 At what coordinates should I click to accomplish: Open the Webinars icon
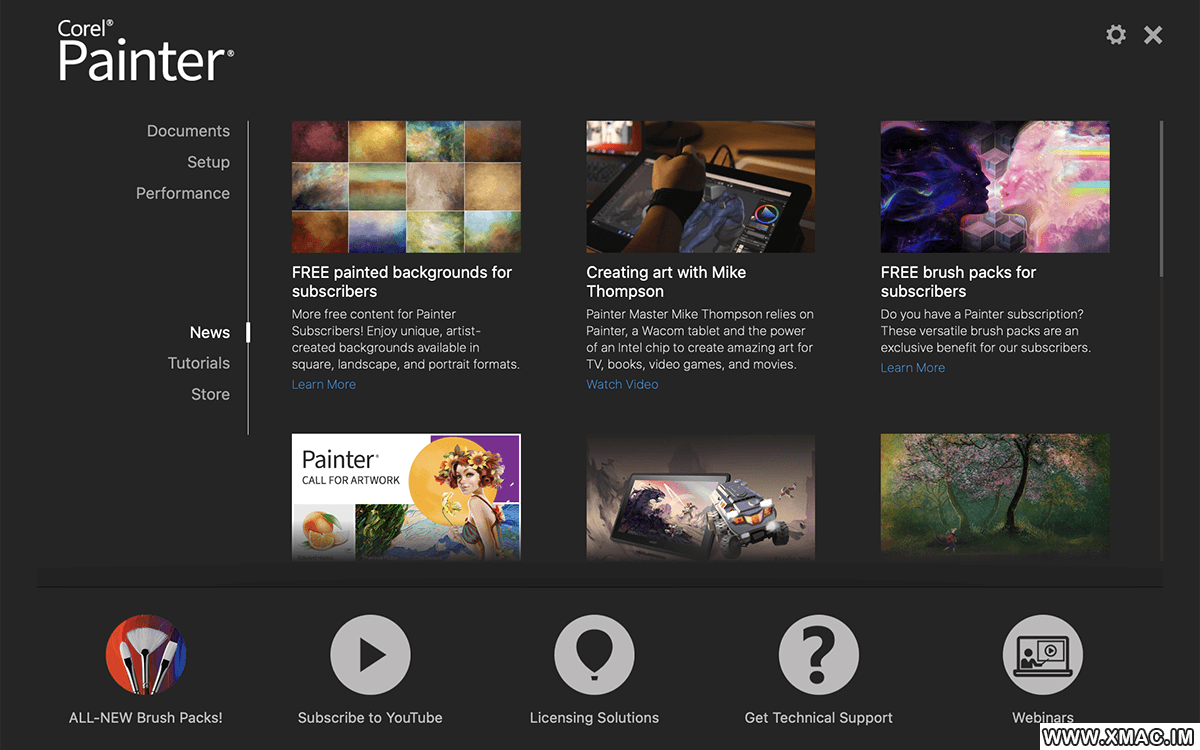click(1043, 655)
